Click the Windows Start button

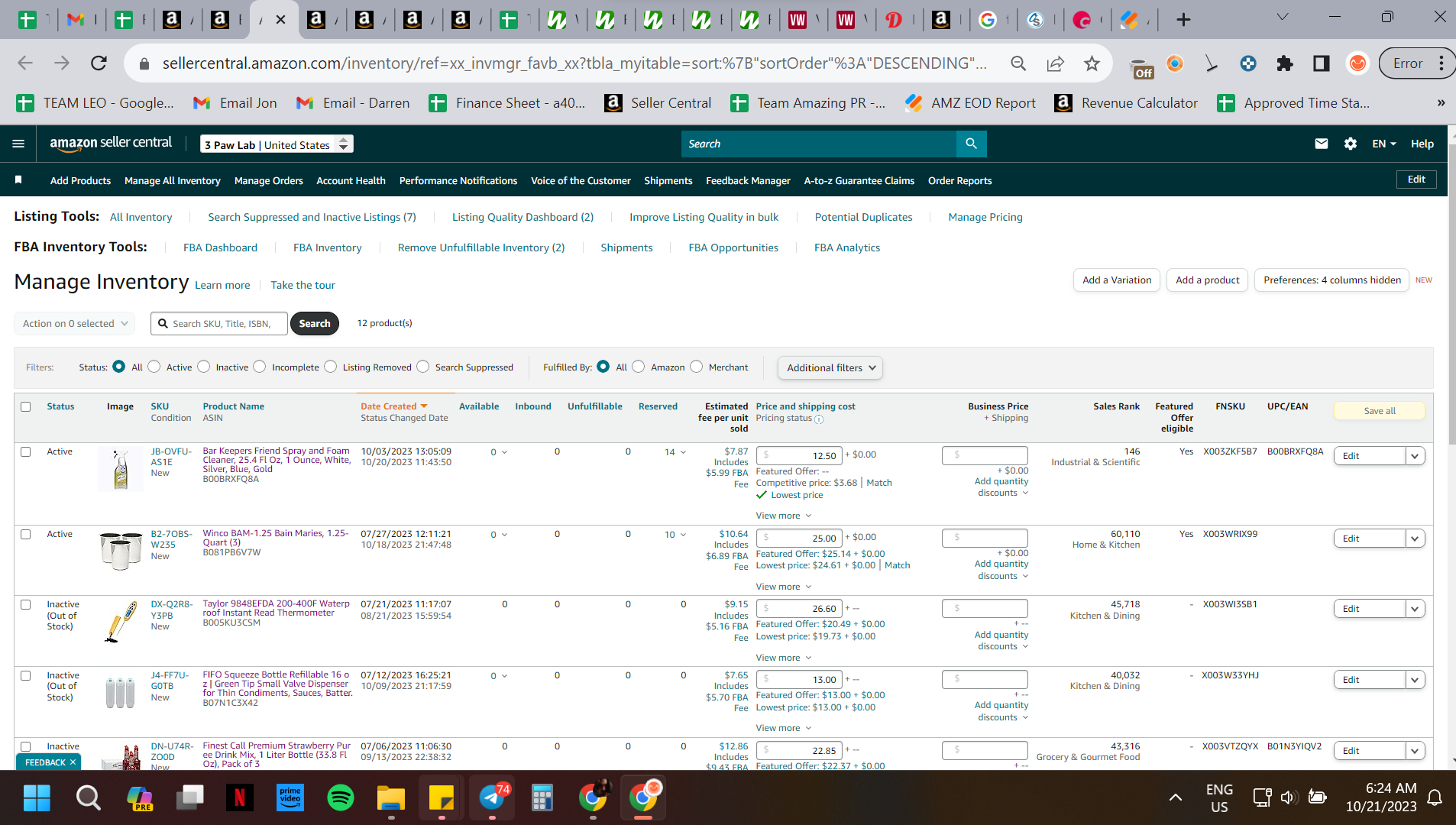point(37,798)
